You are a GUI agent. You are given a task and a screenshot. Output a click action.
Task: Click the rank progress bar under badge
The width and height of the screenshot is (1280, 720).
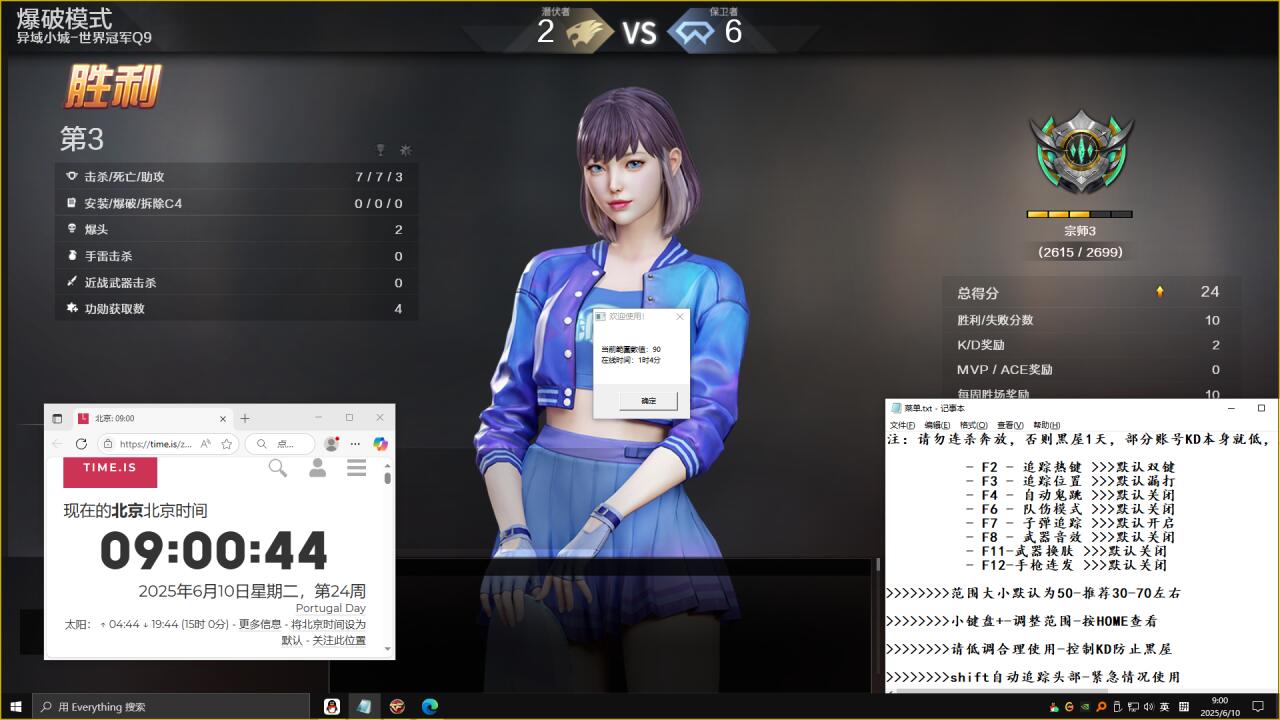pyautogui.click(x=1080, y=214)
